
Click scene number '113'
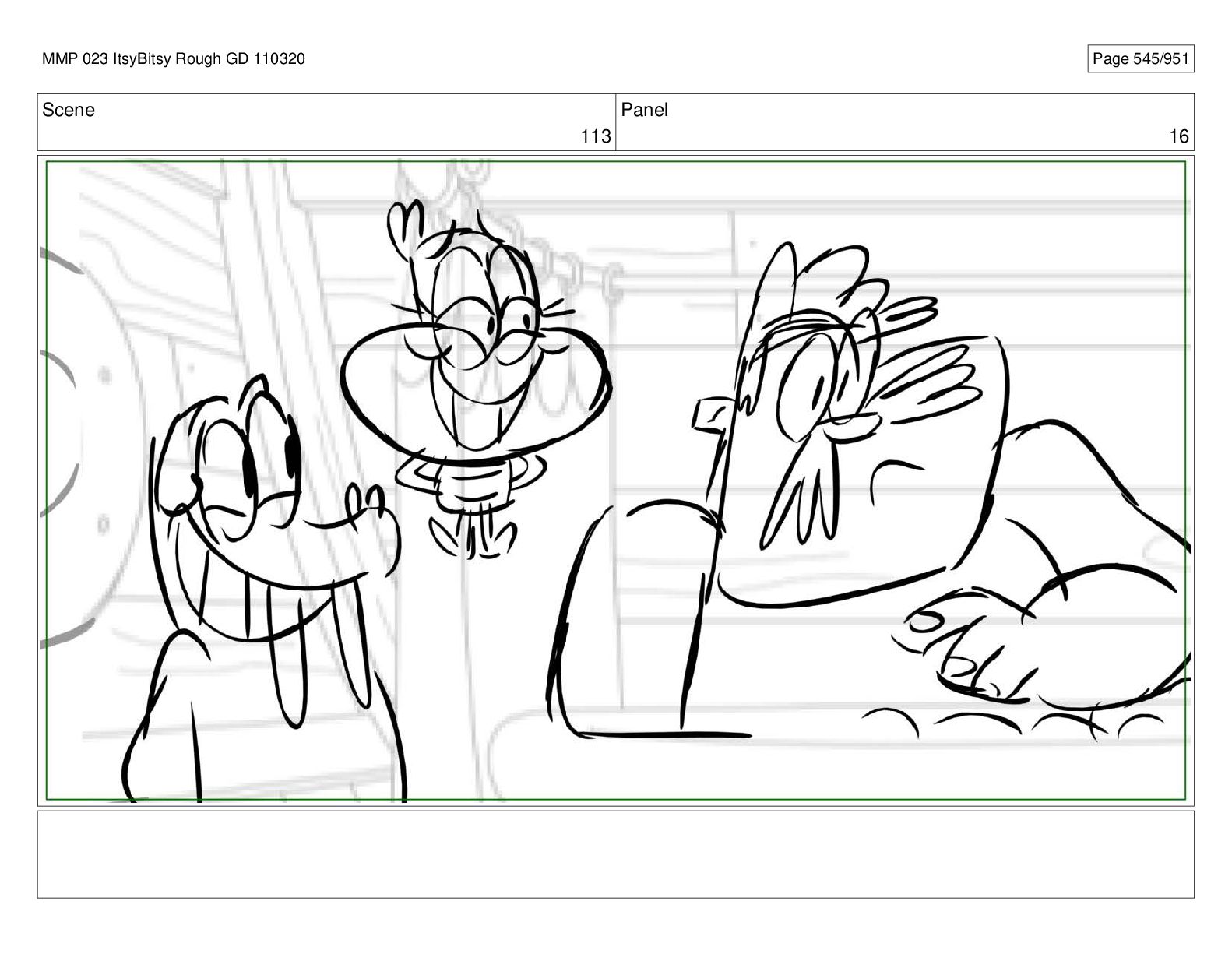[596, 136]
